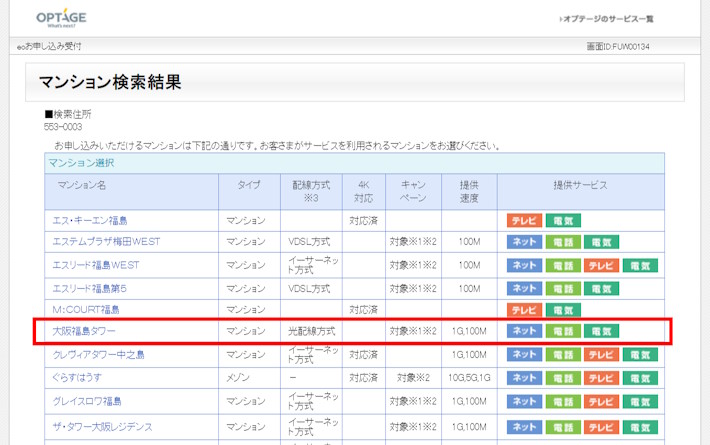Click 電気 badge in クレヴィアタワー中之島 row
Image resolution: width=710 pixels, height=445 pixels.
coord(640,354)
